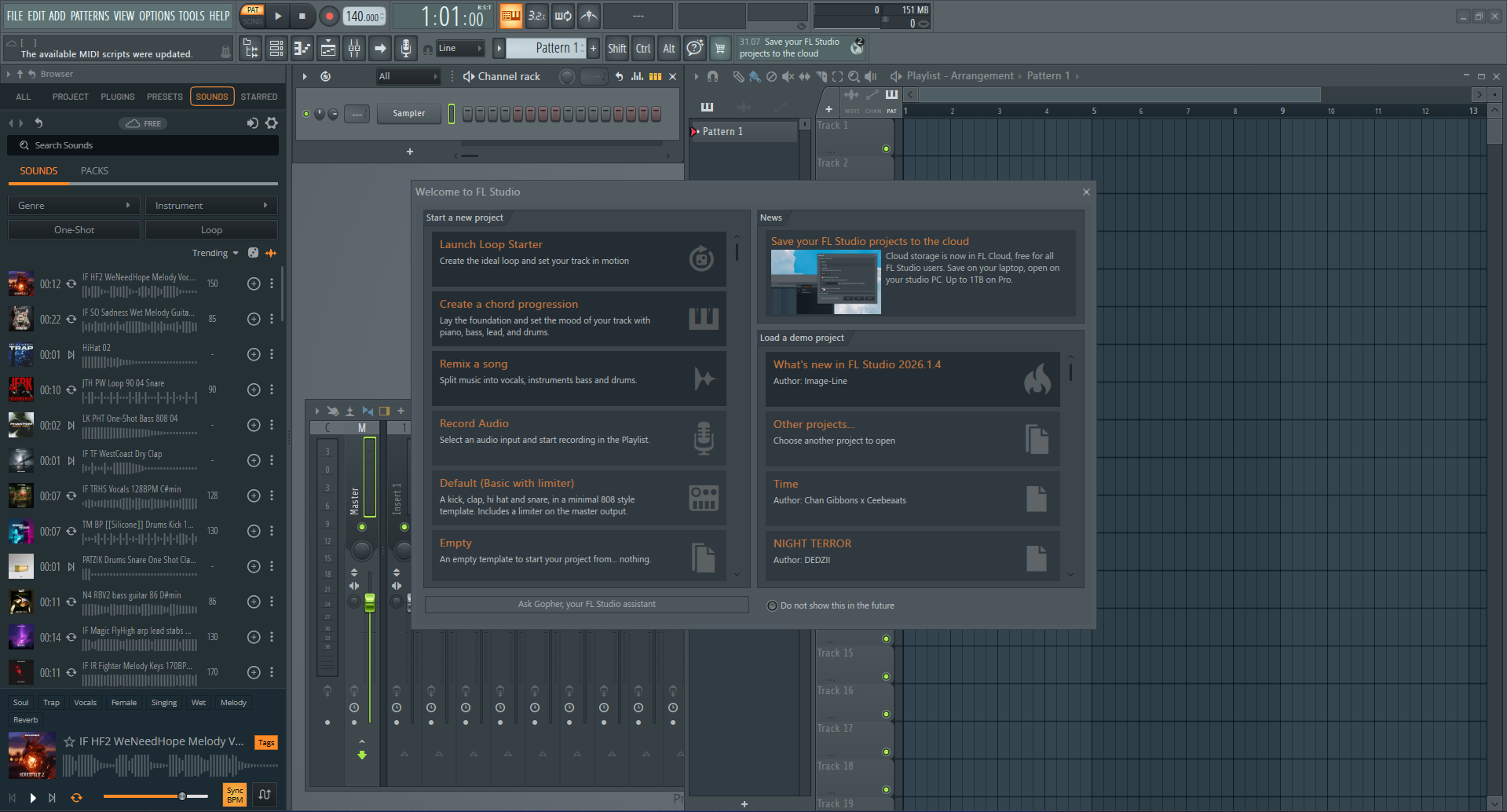Click the microphone icon in the toolbar
Screen dimensions: 1507x812
click(x=405, y=49)
